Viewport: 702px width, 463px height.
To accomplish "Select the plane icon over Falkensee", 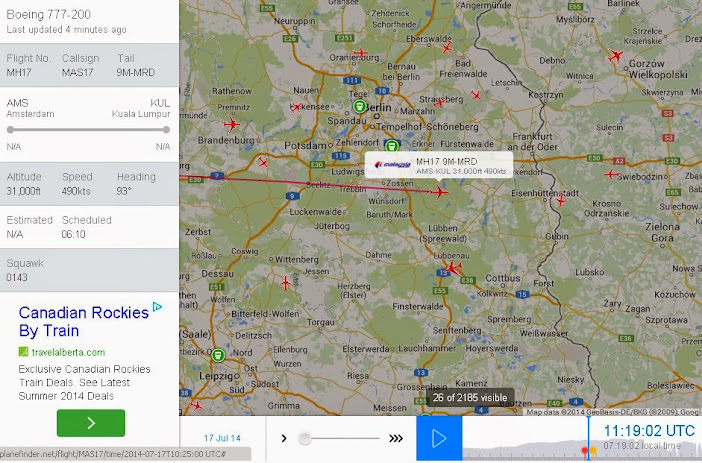I will 296,107.
